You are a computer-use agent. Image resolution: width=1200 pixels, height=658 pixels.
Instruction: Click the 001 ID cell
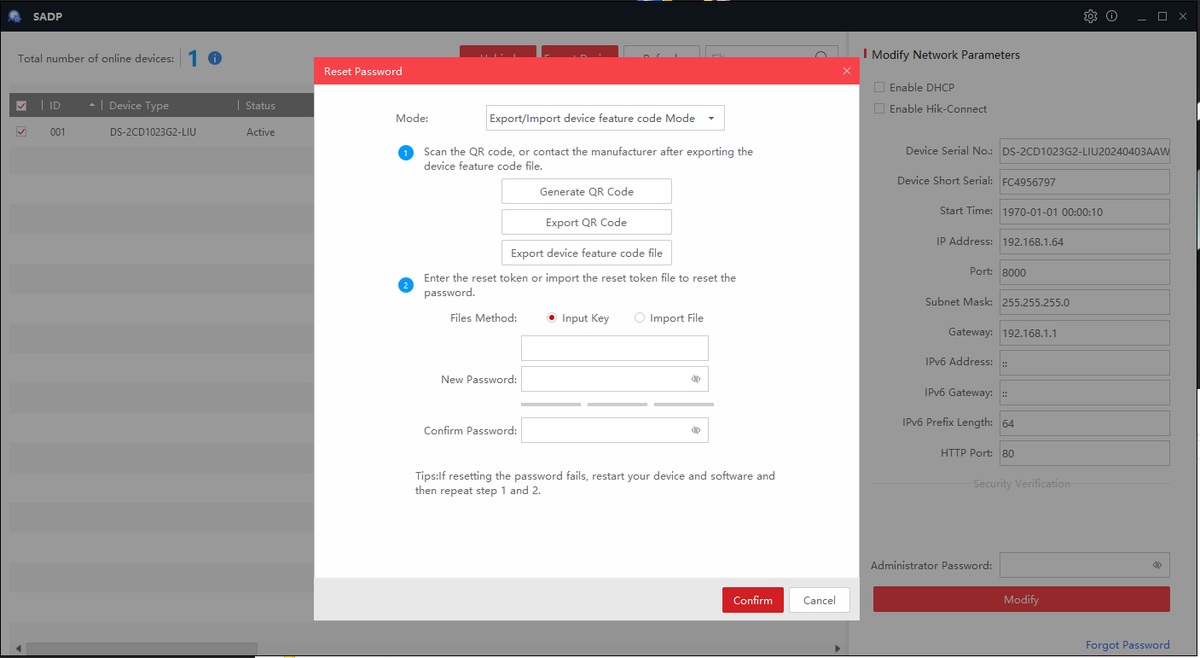coord(57,132)
